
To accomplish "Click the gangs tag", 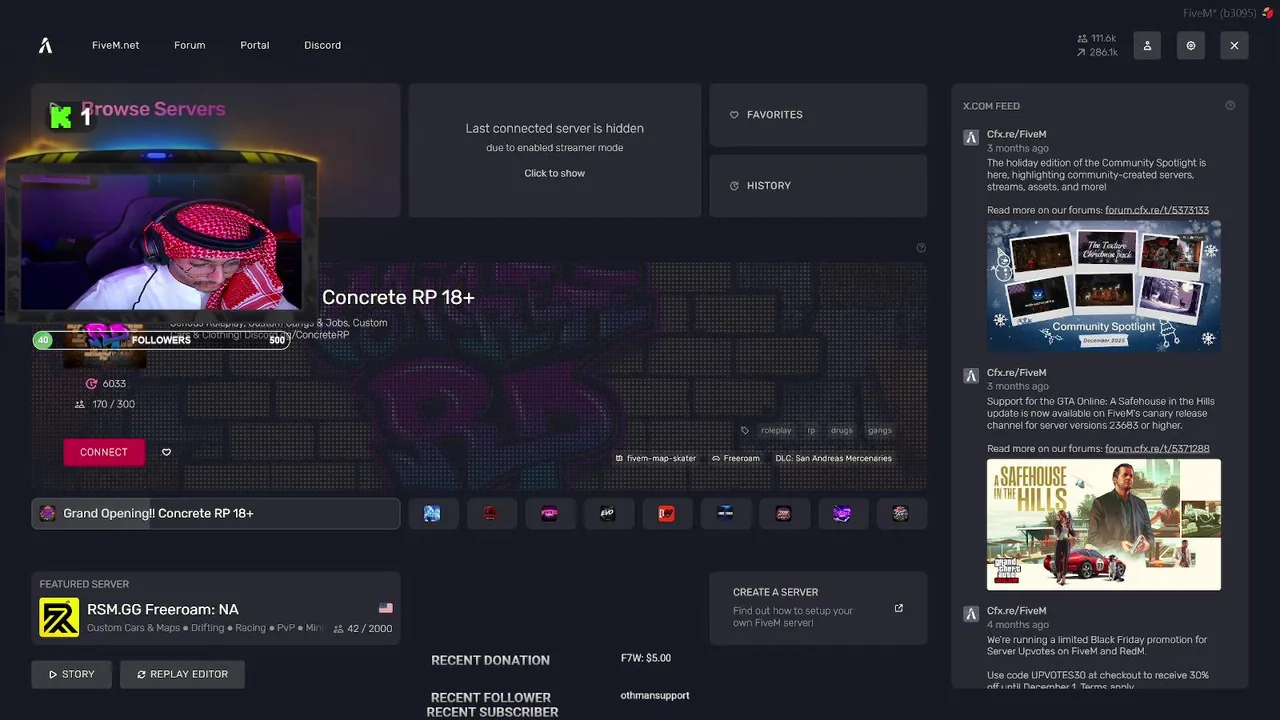I will coord(879,430).
